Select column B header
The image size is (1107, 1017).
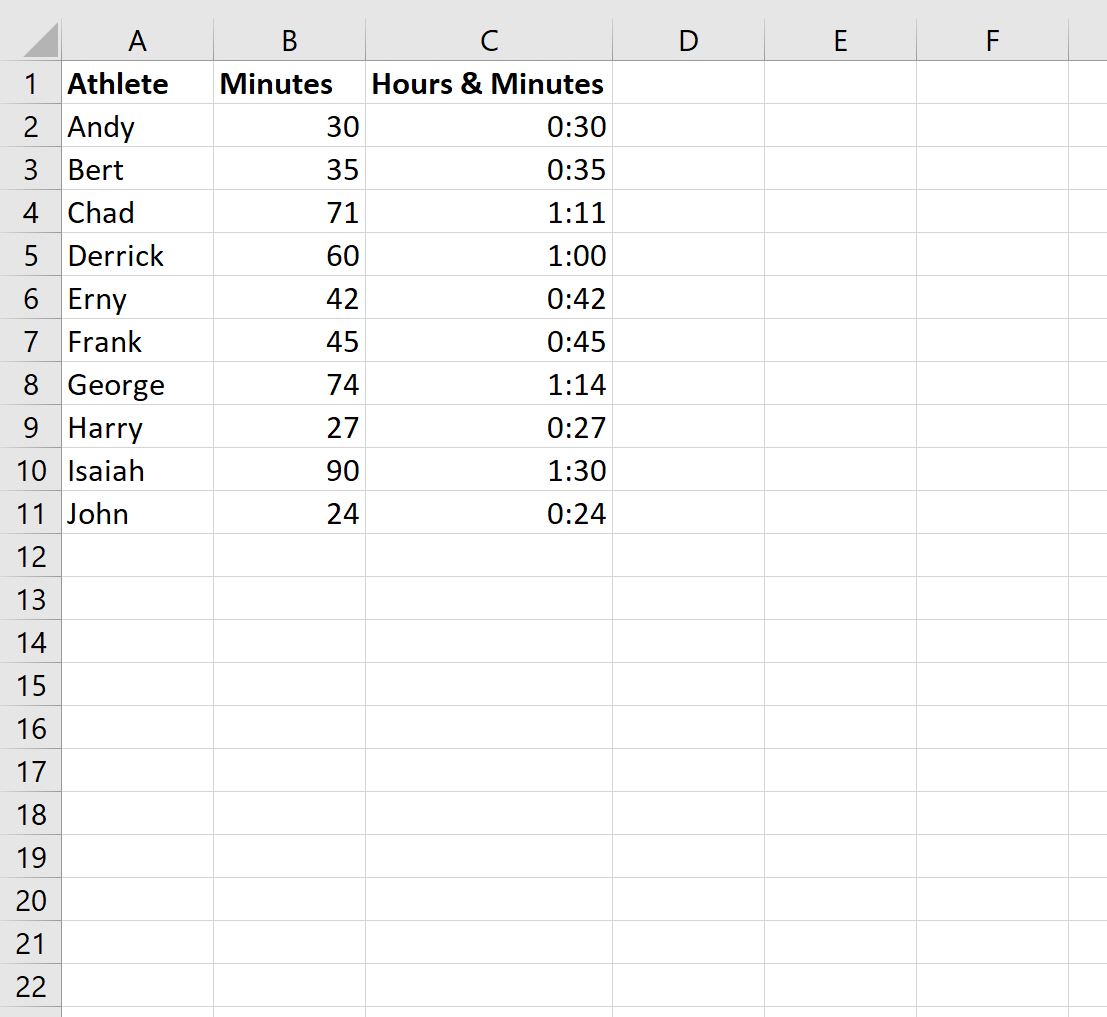point(288,40)
